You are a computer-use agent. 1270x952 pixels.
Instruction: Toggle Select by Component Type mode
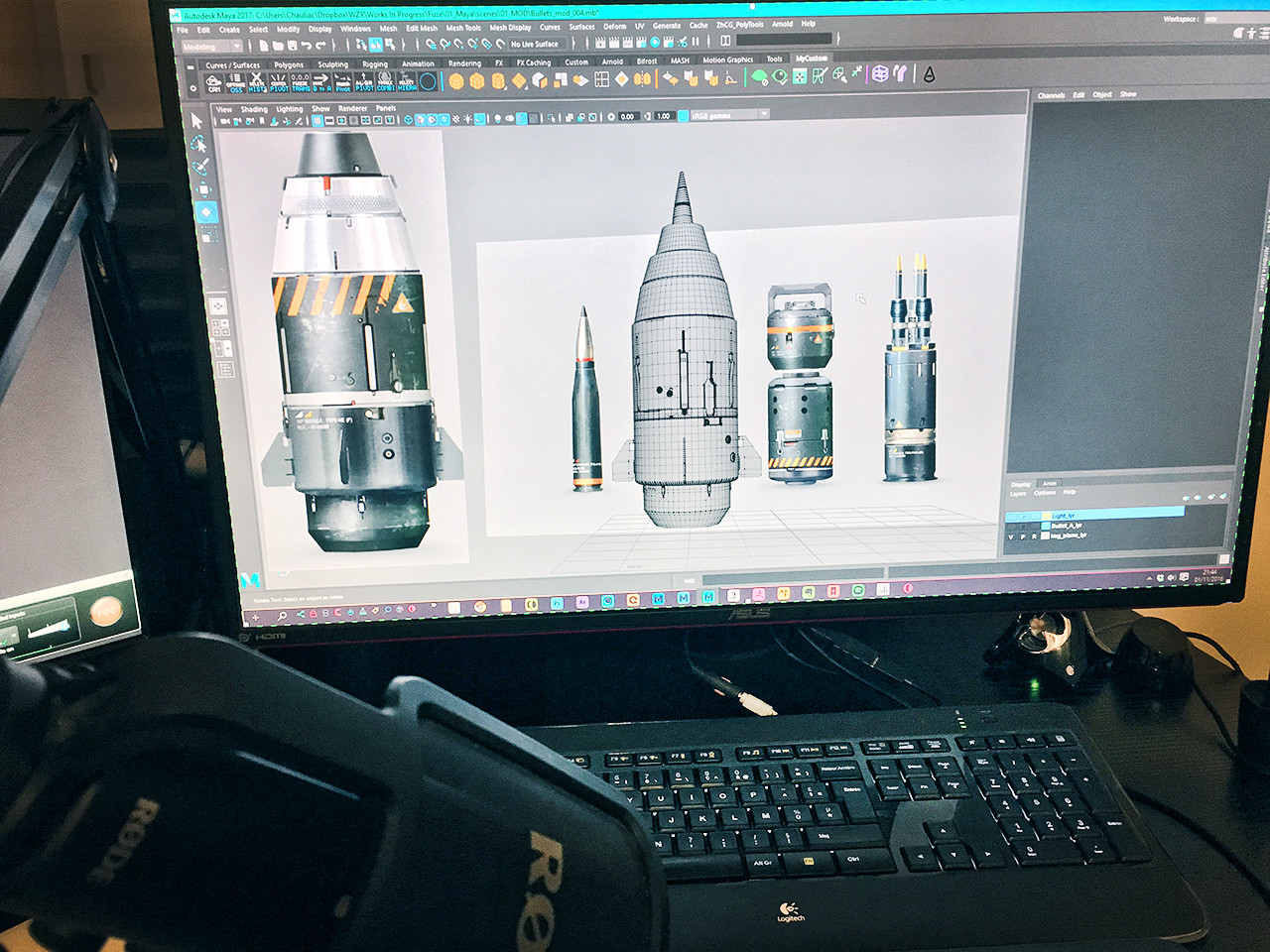click(389, 46)
